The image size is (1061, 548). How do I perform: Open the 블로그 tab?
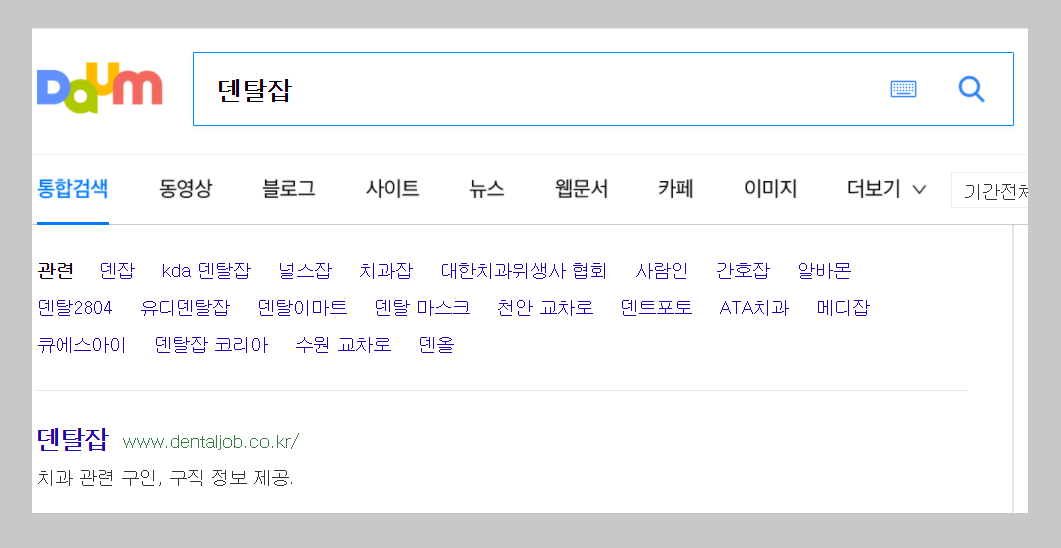289,188
